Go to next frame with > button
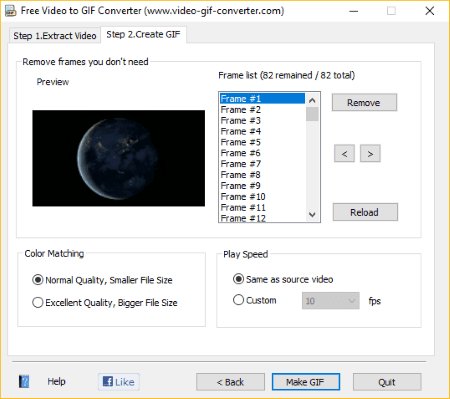450x399 pixels. 370,154
